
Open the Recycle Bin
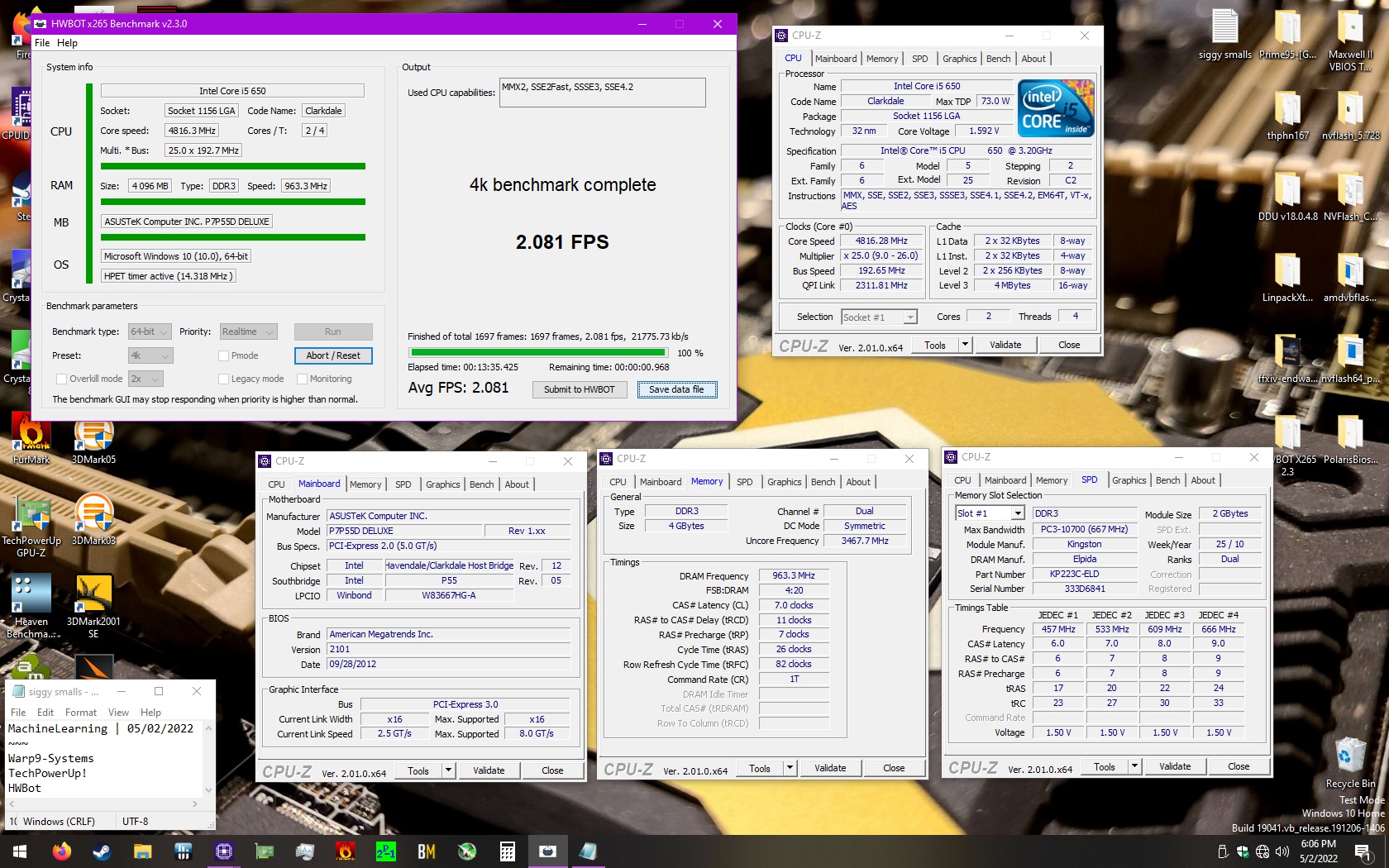point(1350,762)
